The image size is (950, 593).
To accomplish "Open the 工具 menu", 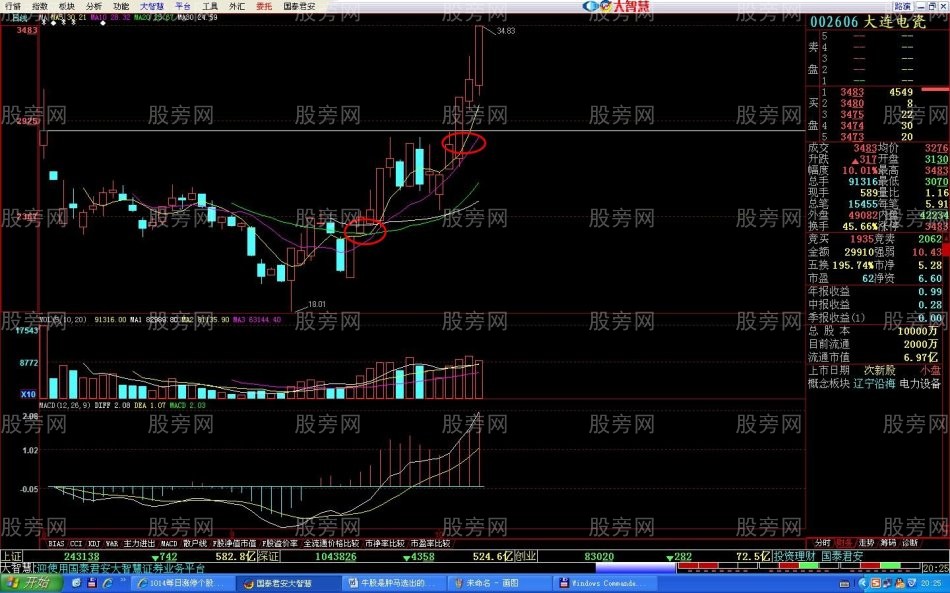I will [x=210, y=6].
